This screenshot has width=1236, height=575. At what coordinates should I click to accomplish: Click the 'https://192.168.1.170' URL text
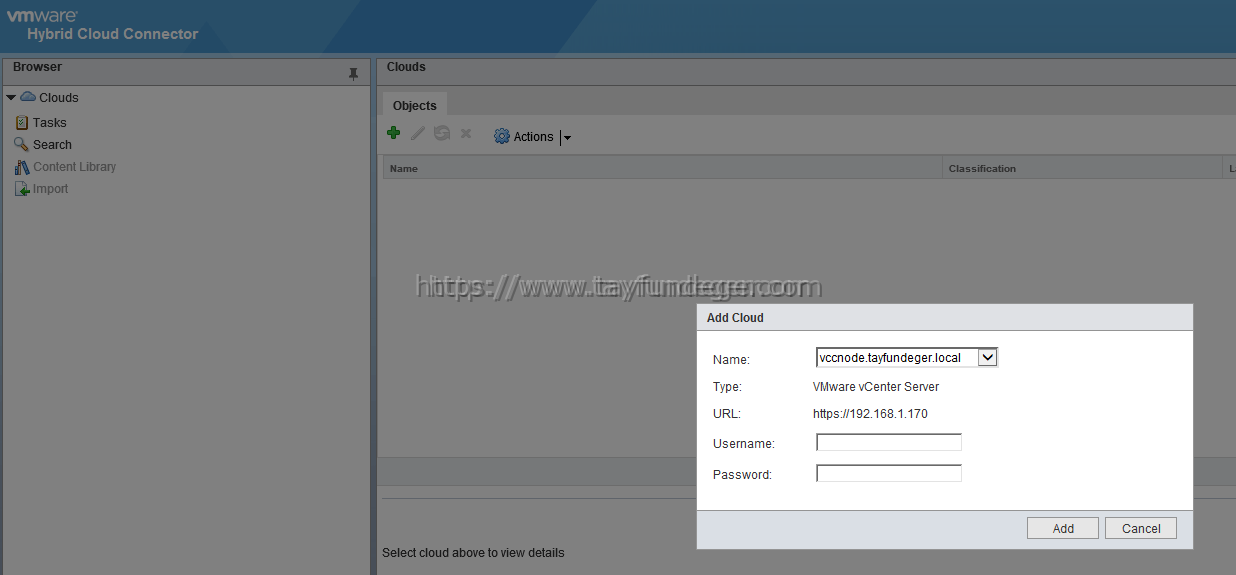(x=870, y=413)
